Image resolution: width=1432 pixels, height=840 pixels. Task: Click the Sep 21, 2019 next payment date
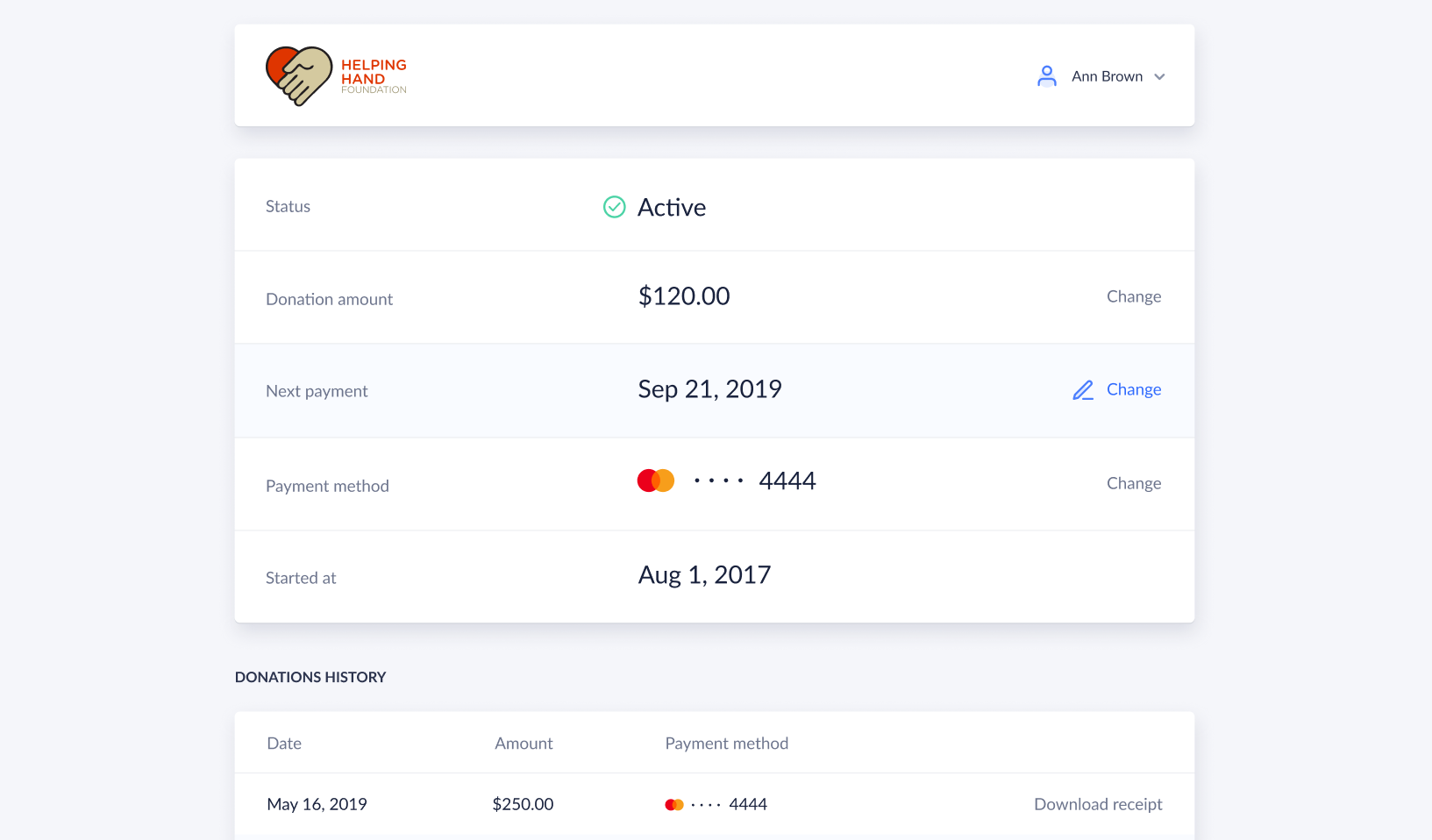point(709,389)
